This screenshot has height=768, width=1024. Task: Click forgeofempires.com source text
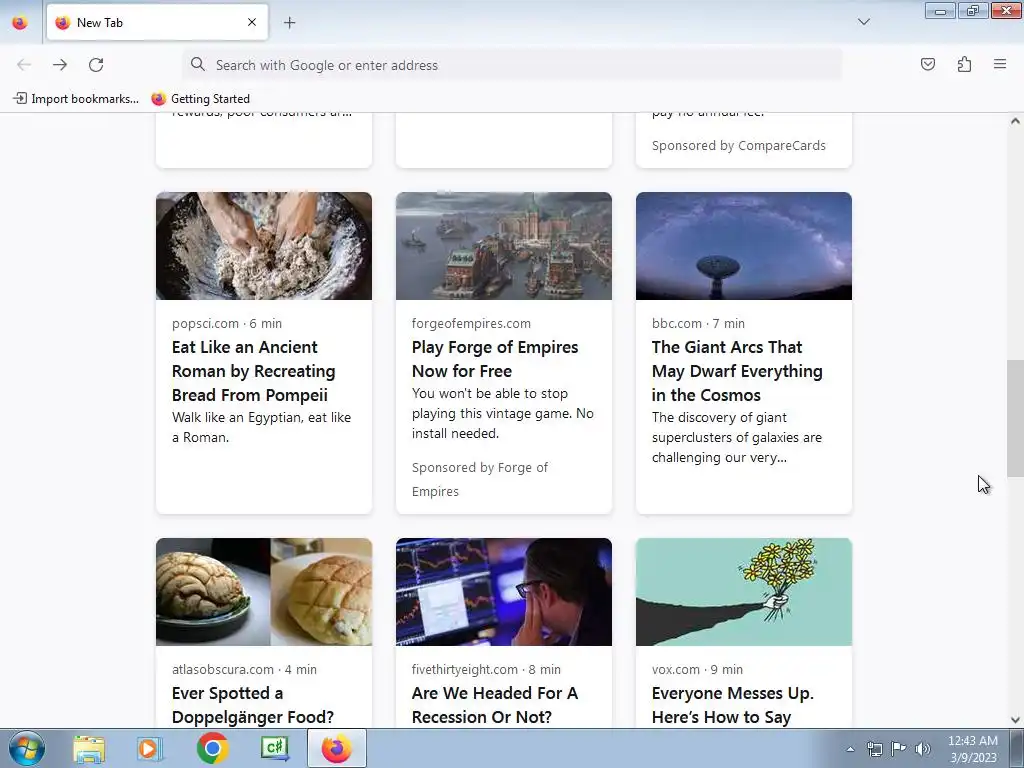click(471, 323)
